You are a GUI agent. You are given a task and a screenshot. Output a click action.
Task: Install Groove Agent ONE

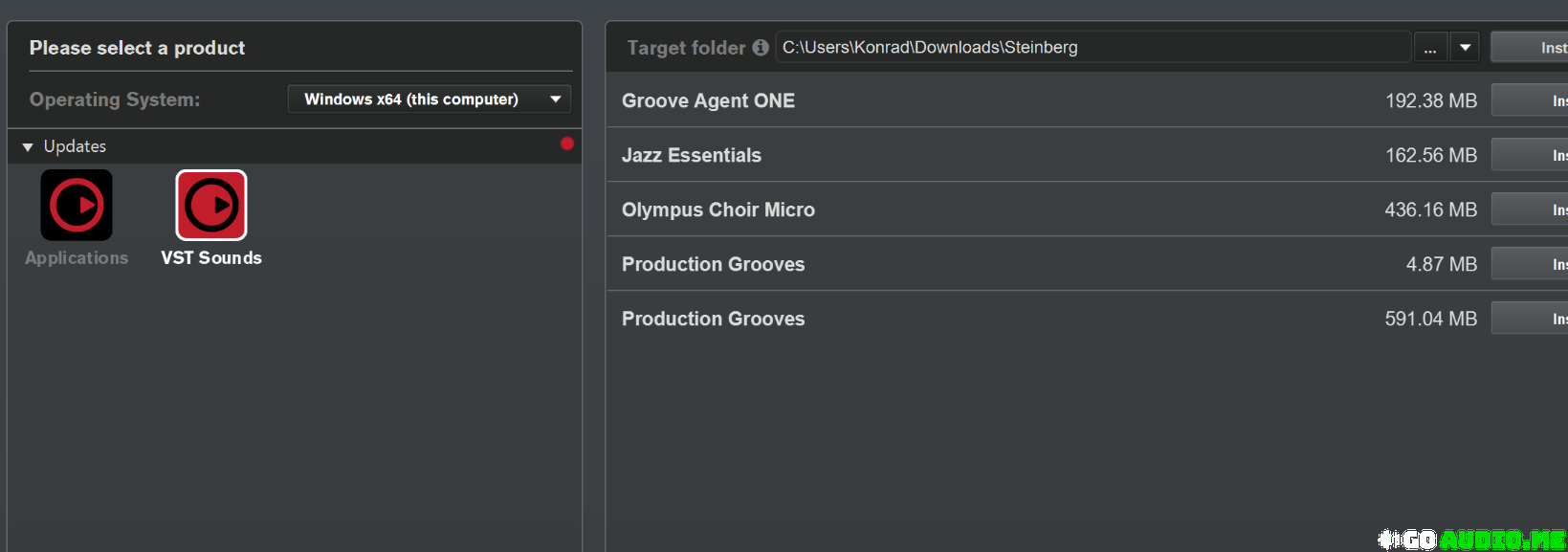click(1531, 100)
